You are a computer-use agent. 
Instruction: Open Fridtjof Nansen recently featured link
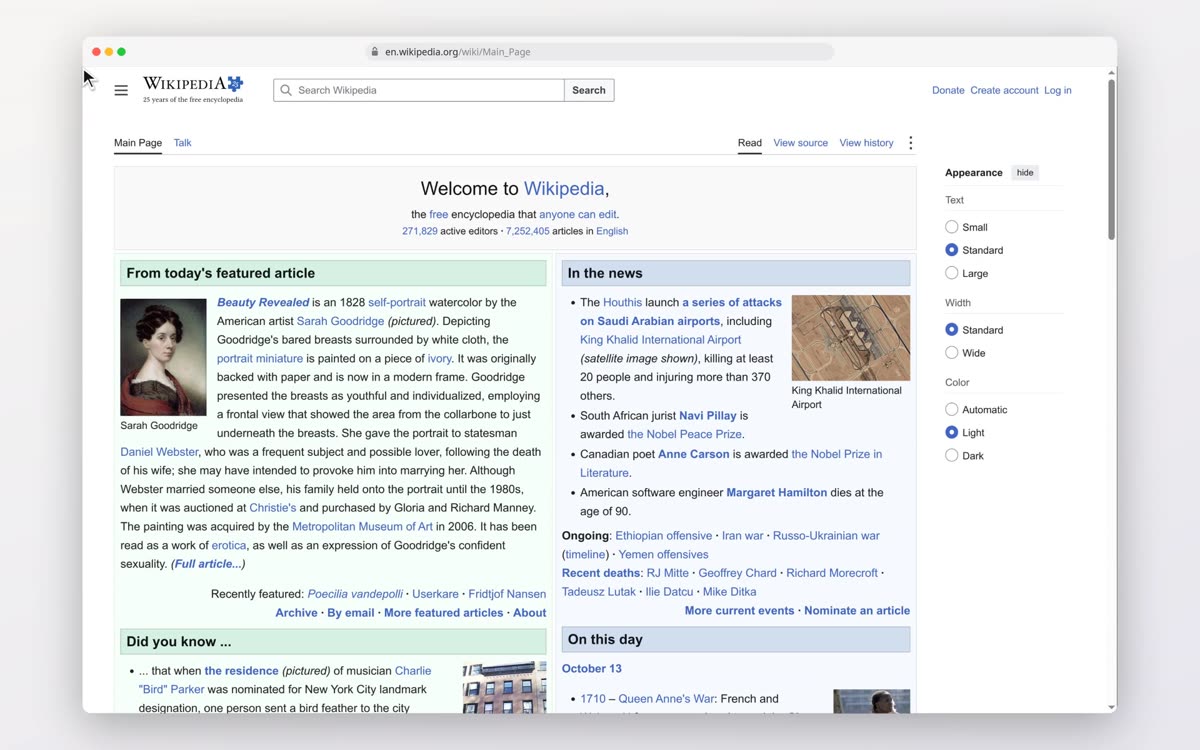tap(507, 594)
